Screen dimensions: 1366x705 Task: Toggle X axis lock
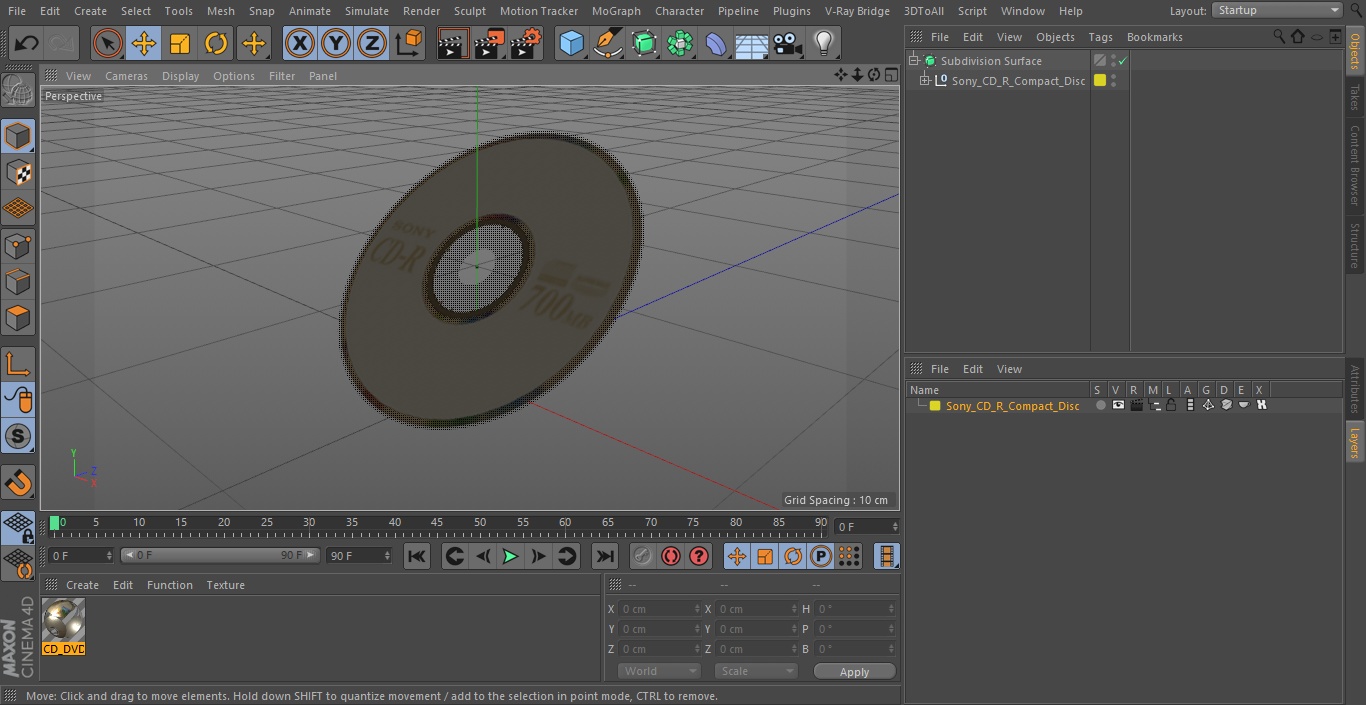click(299, 44)
